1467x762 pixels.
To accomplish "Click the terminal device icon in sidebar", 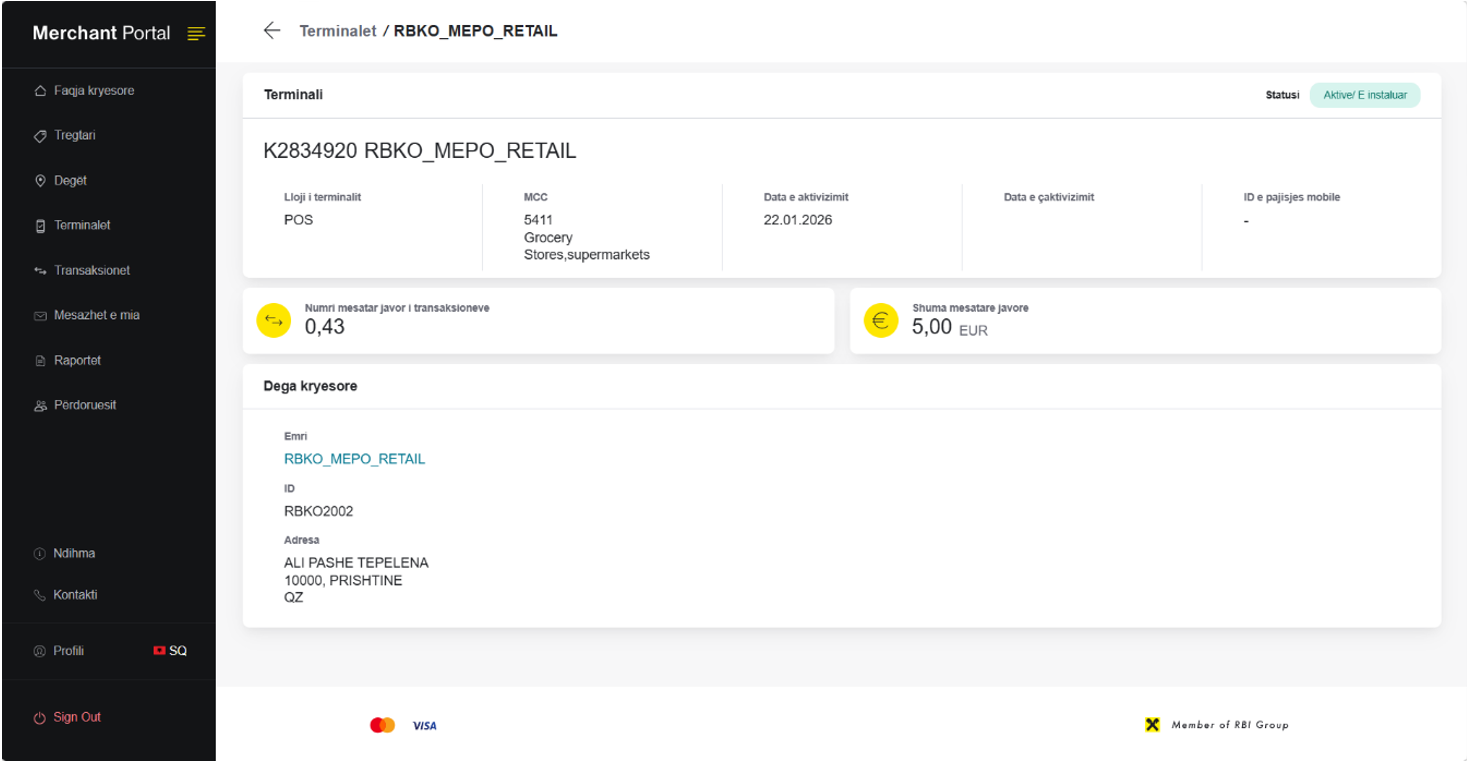I will [x=41, y=226].
